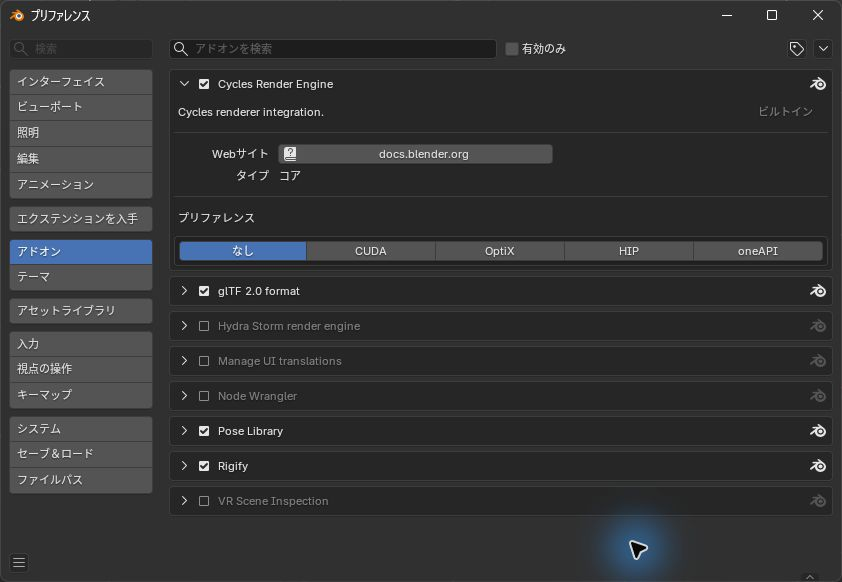Click the add-on tag filter icon
Viewport: 842px width, 582px height.
(796, 49)
